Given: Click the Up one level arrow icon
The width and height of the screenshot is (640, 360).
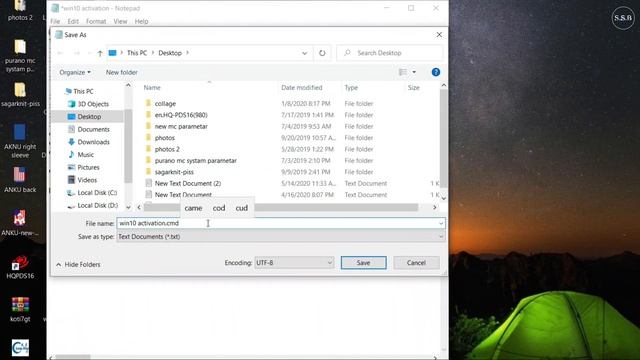Looking at the screenshot, I should pos(100,53).
